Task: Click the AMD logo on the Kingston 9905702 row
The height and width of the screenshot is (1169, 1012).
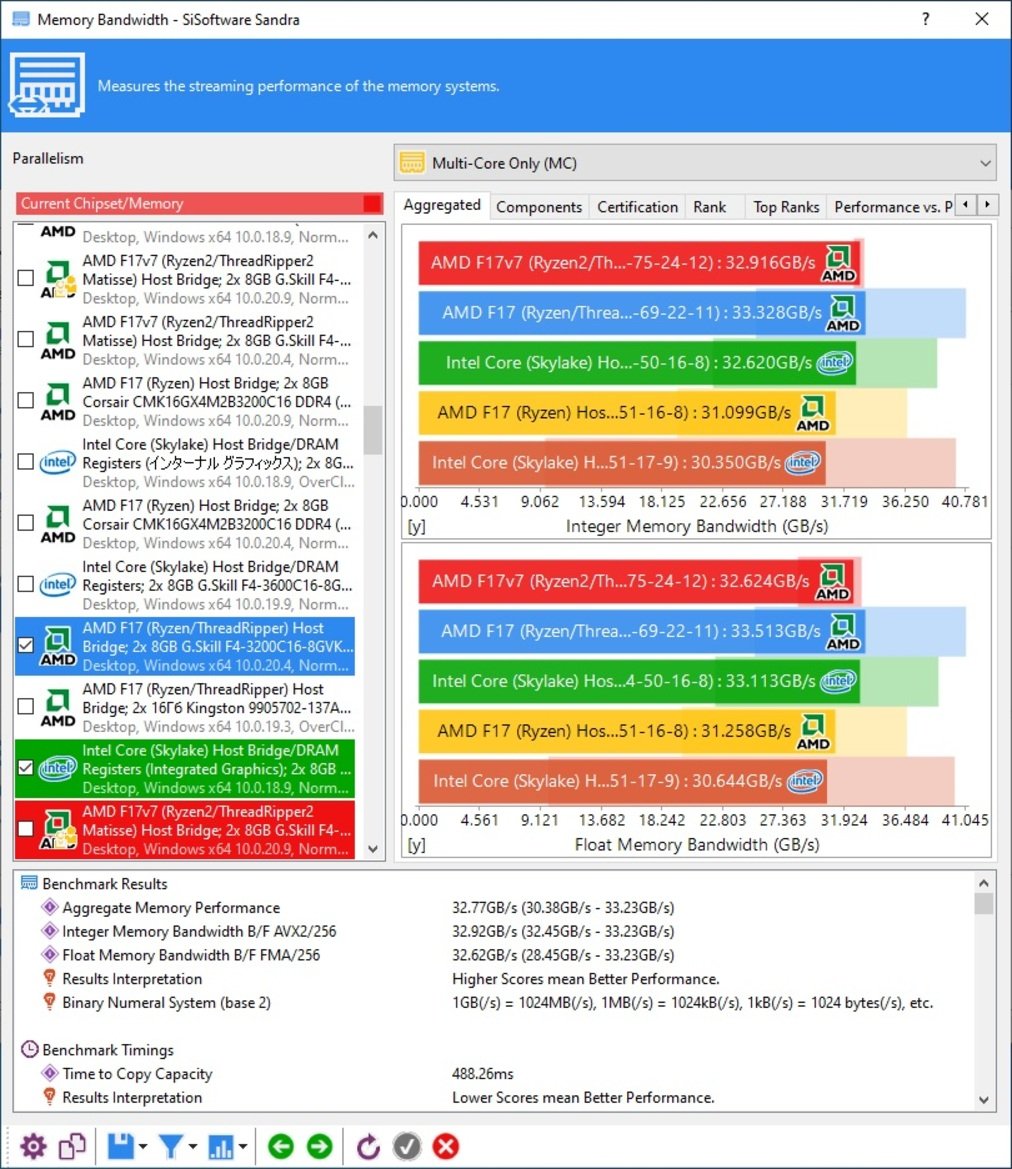Action: pyautogui.click(x=57, y=707)
